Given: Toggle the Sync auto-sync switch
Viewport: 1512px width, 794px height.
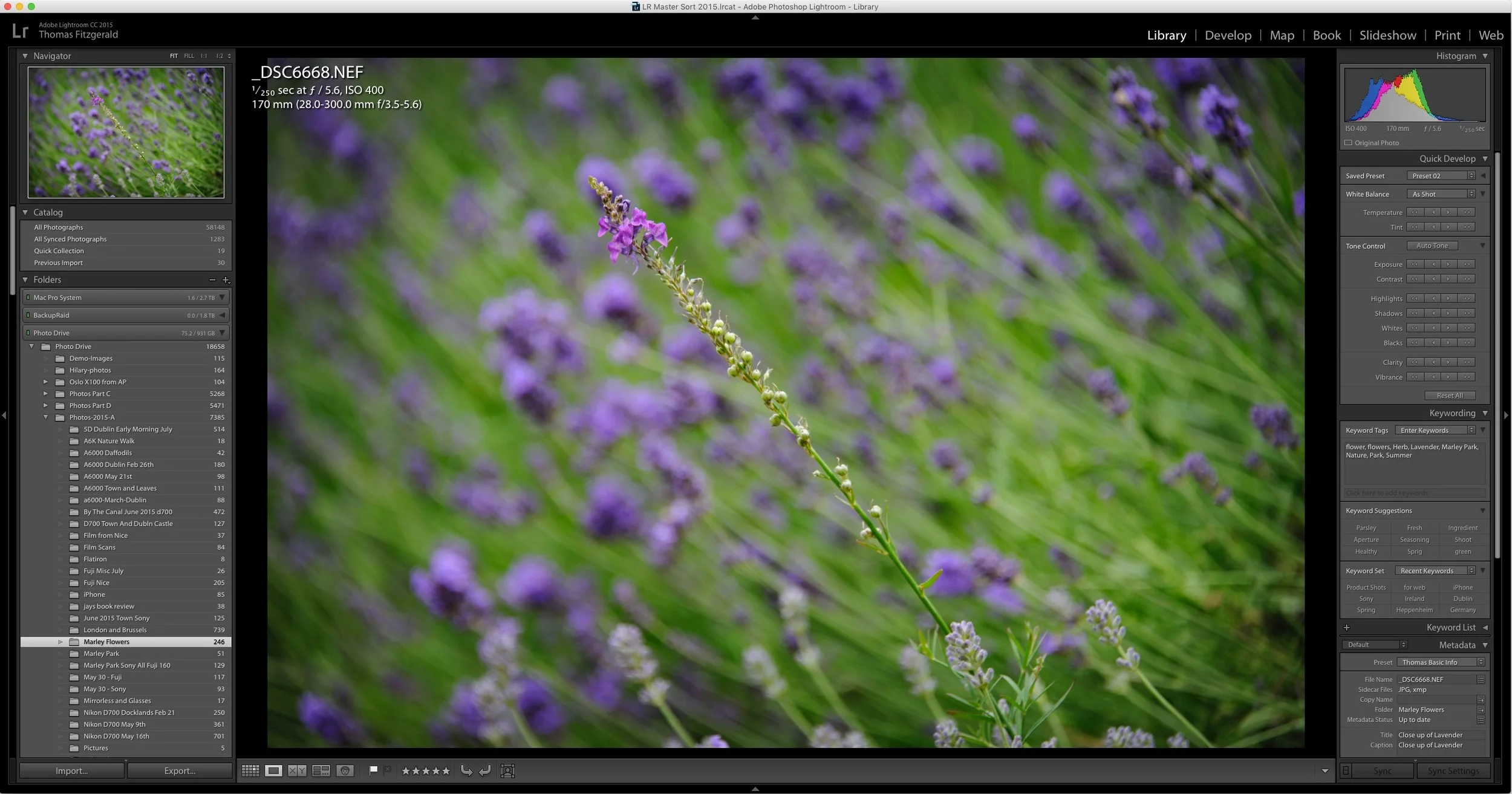Looking at the screenshot, I should tap(1346, 770).
